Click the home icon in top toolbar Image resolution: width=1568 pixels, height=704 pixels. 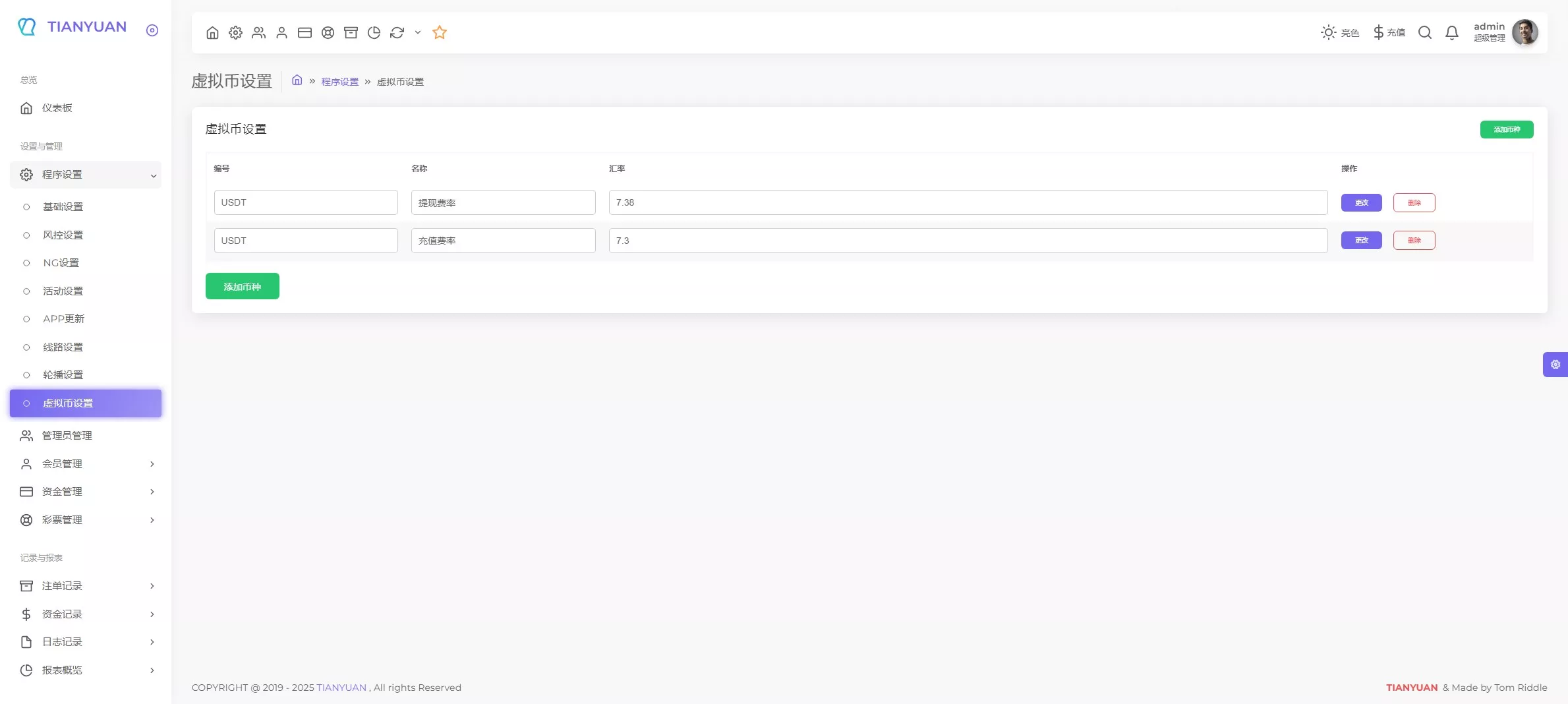(212, 32)
